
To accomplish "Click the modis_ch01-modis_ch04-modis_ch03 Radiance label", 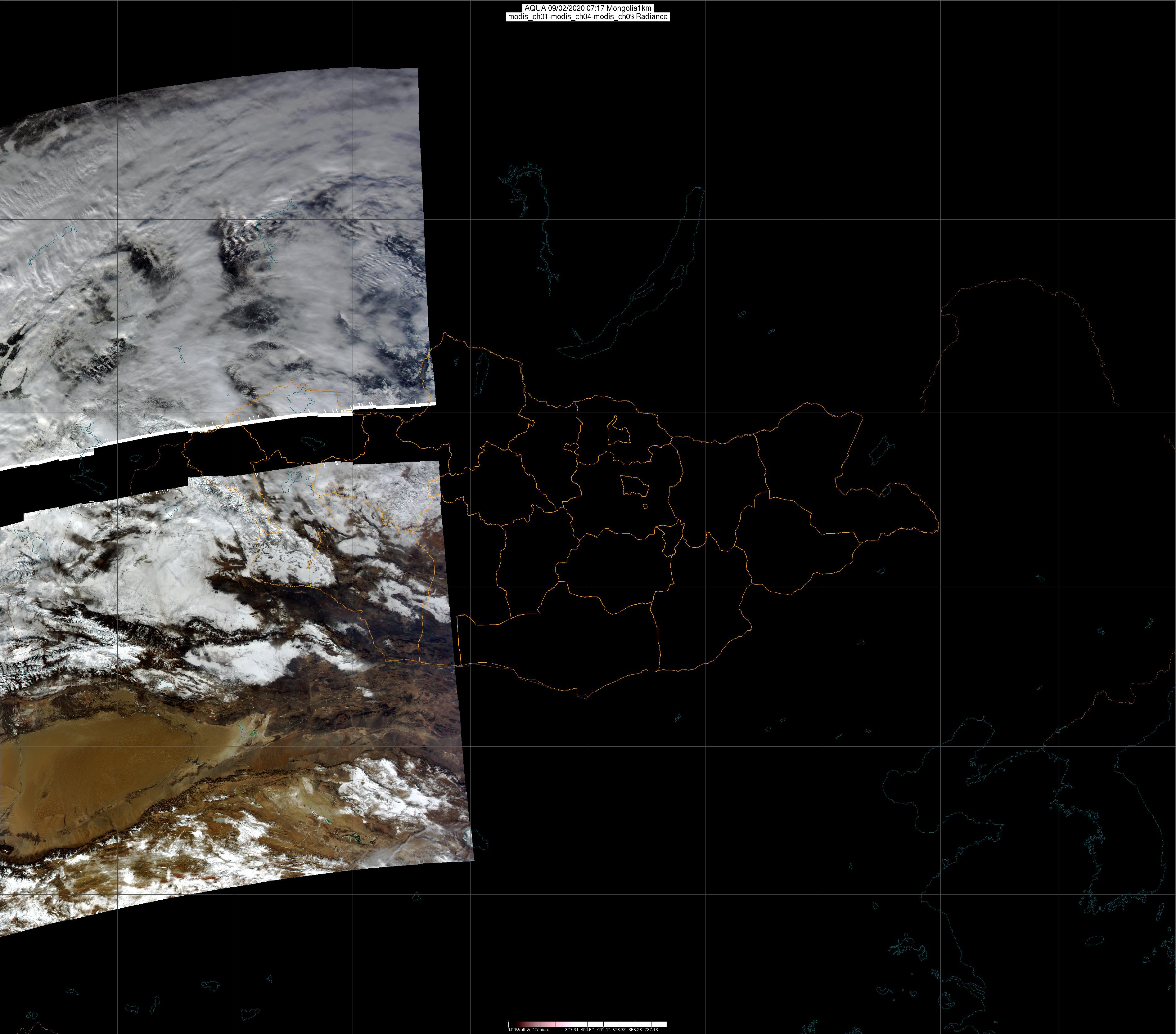I will (588, 17).
